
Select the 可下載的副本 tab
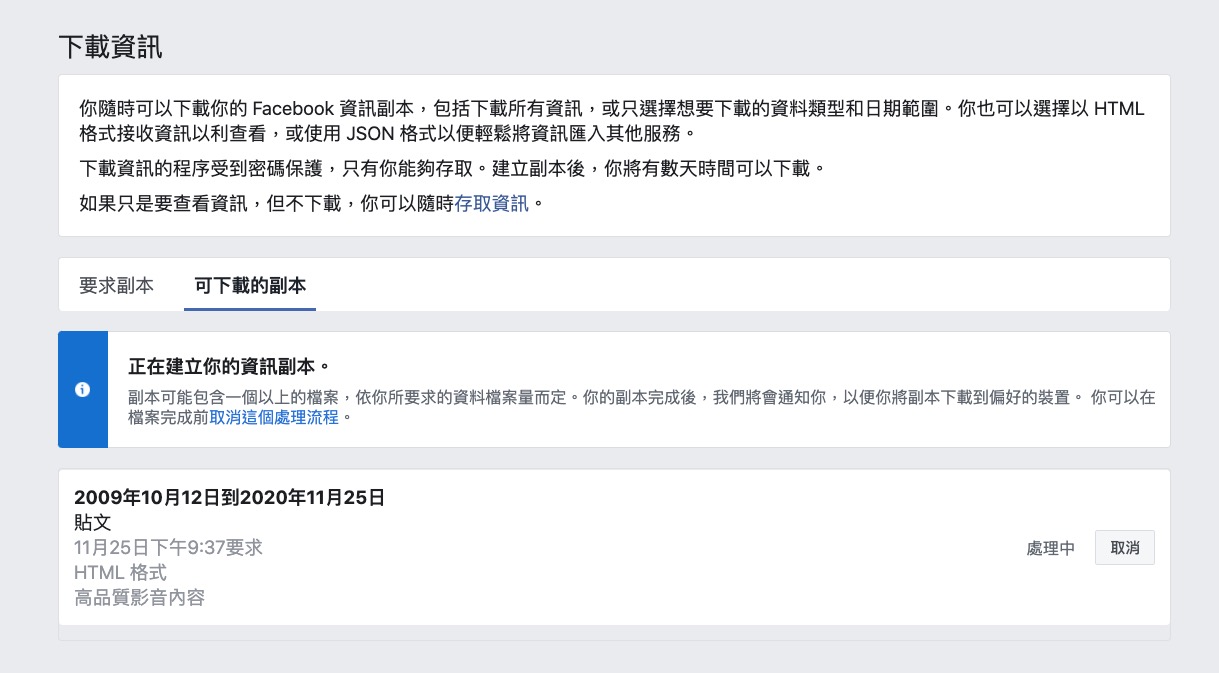point(250,286)
